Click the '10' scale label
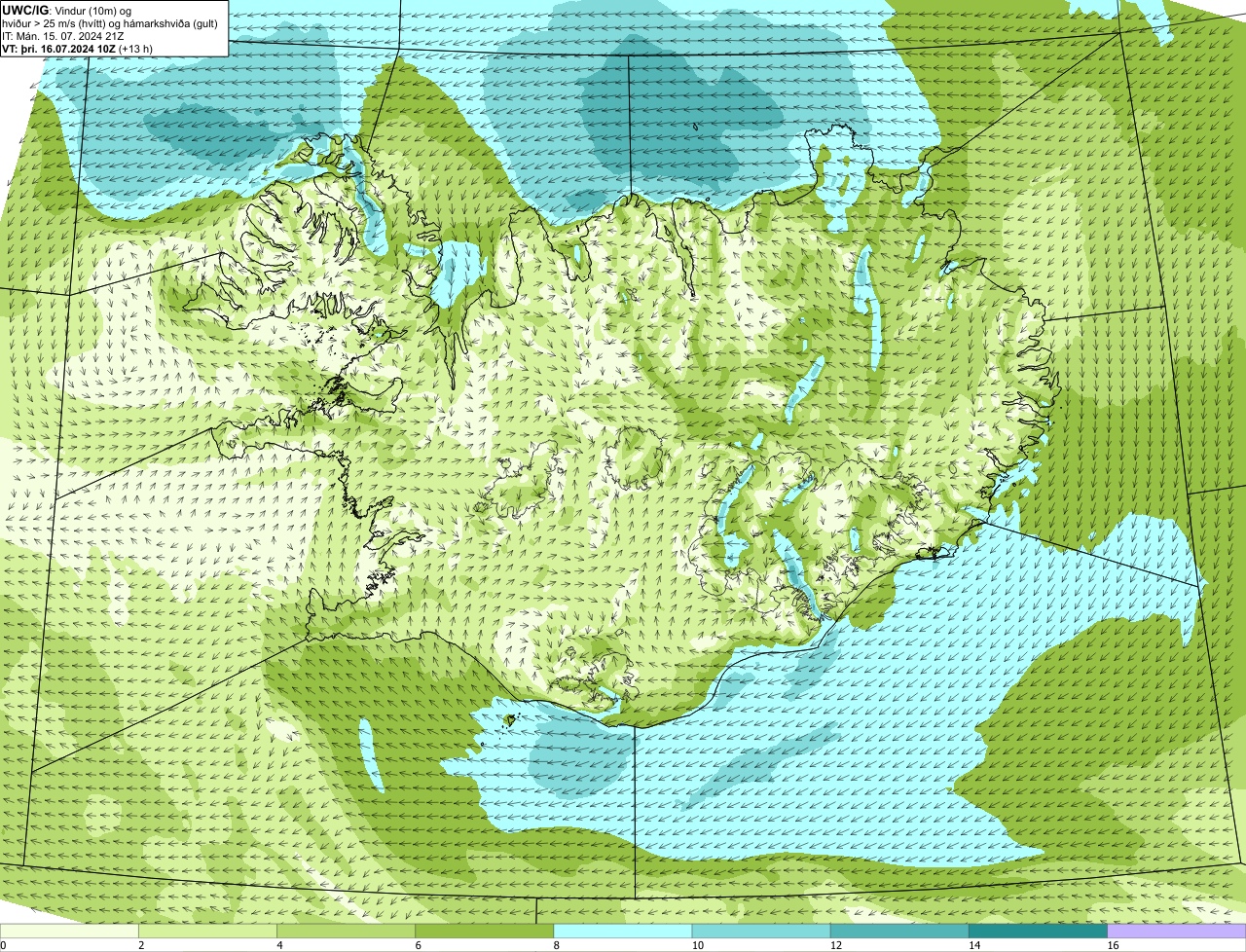The width and height of the screenshot is (1246, 952). click(x=697, y=945)
